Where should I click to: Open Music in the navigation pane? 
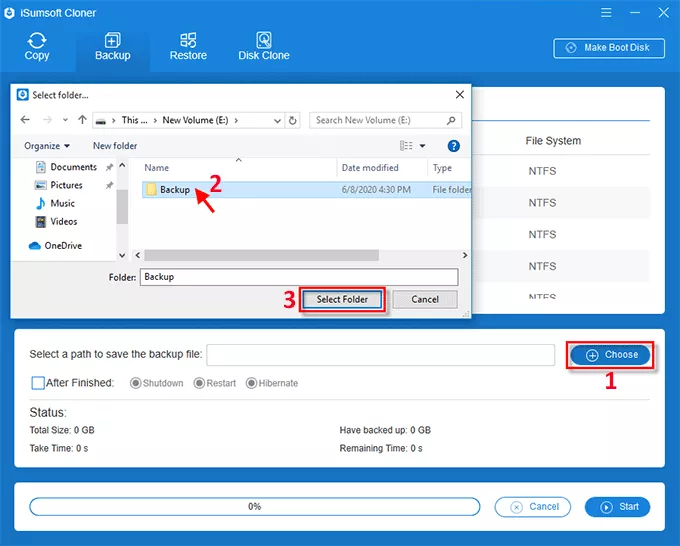pos(62,203)
